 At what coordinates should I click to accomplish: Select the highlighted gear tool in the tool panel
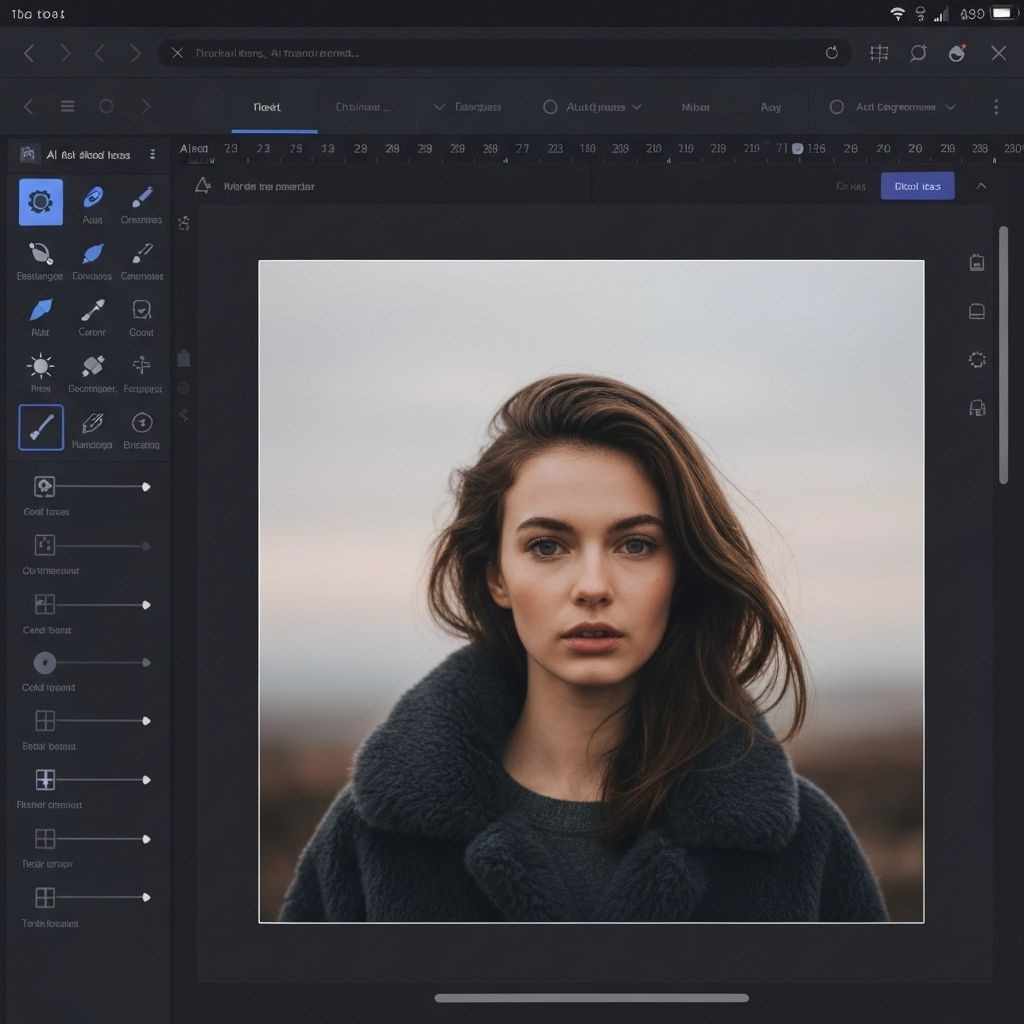point(41,202)
